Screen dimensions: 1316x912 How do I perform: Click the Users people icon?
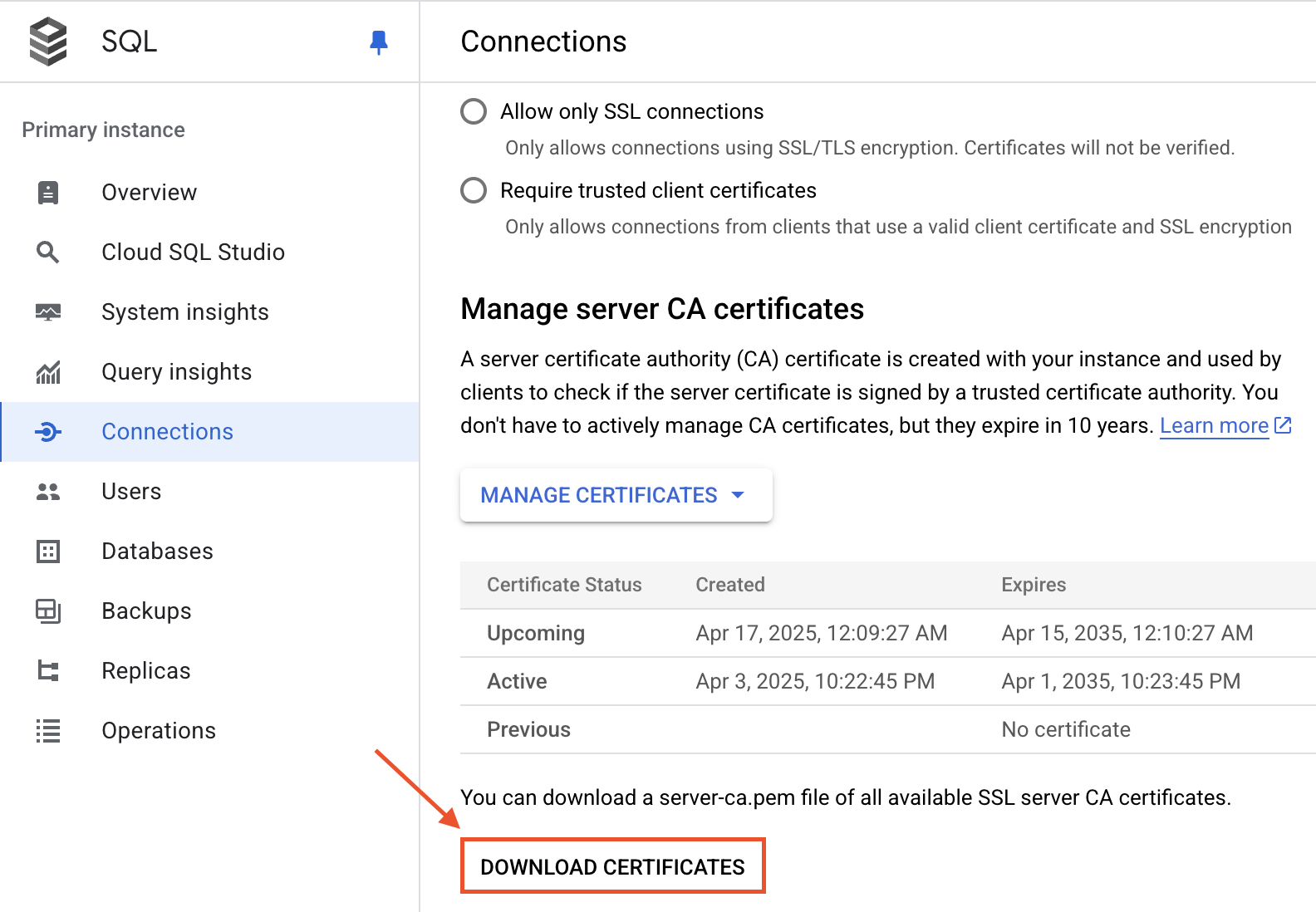(48, 492)
